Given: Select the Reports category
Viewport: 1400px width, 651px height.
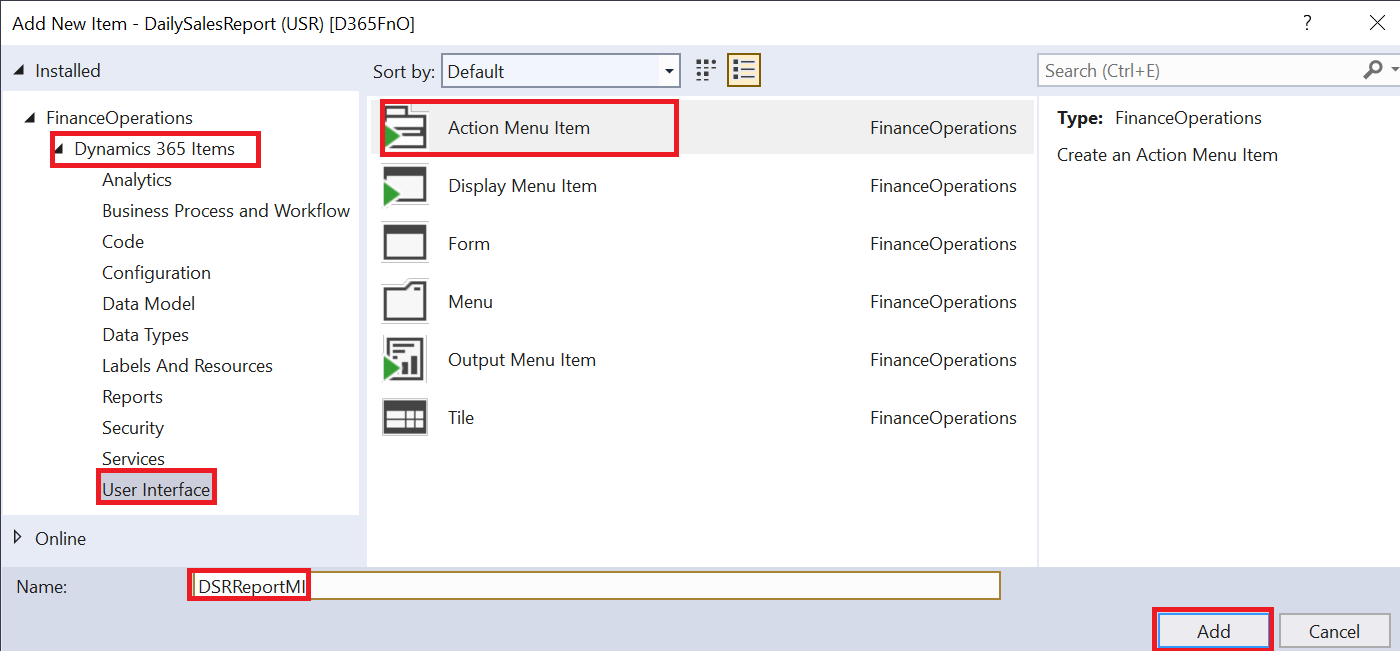Looking at the screenshot, I should (132, 396).
